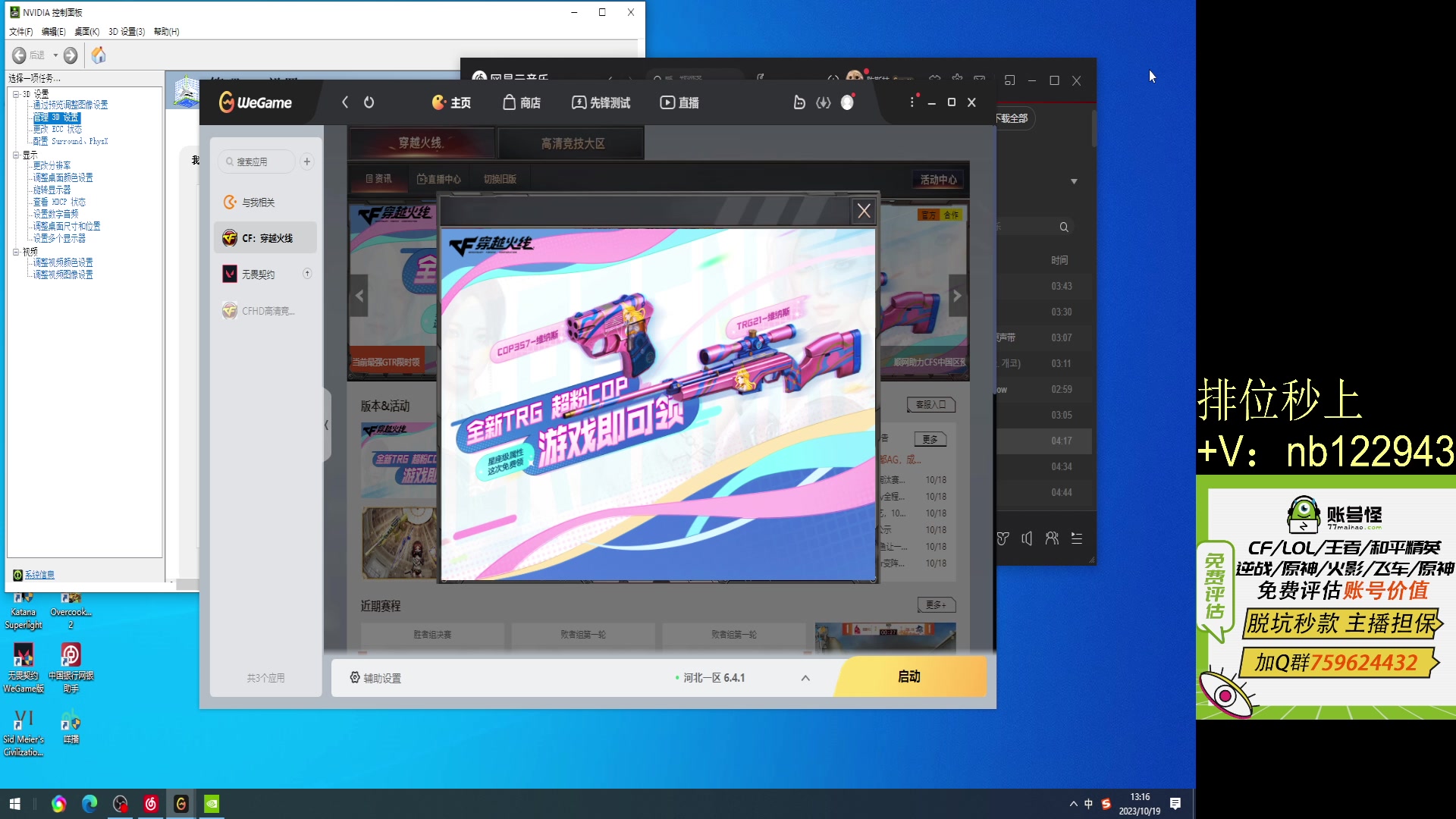Open 直播中心 in game nav

pos(439,179)
